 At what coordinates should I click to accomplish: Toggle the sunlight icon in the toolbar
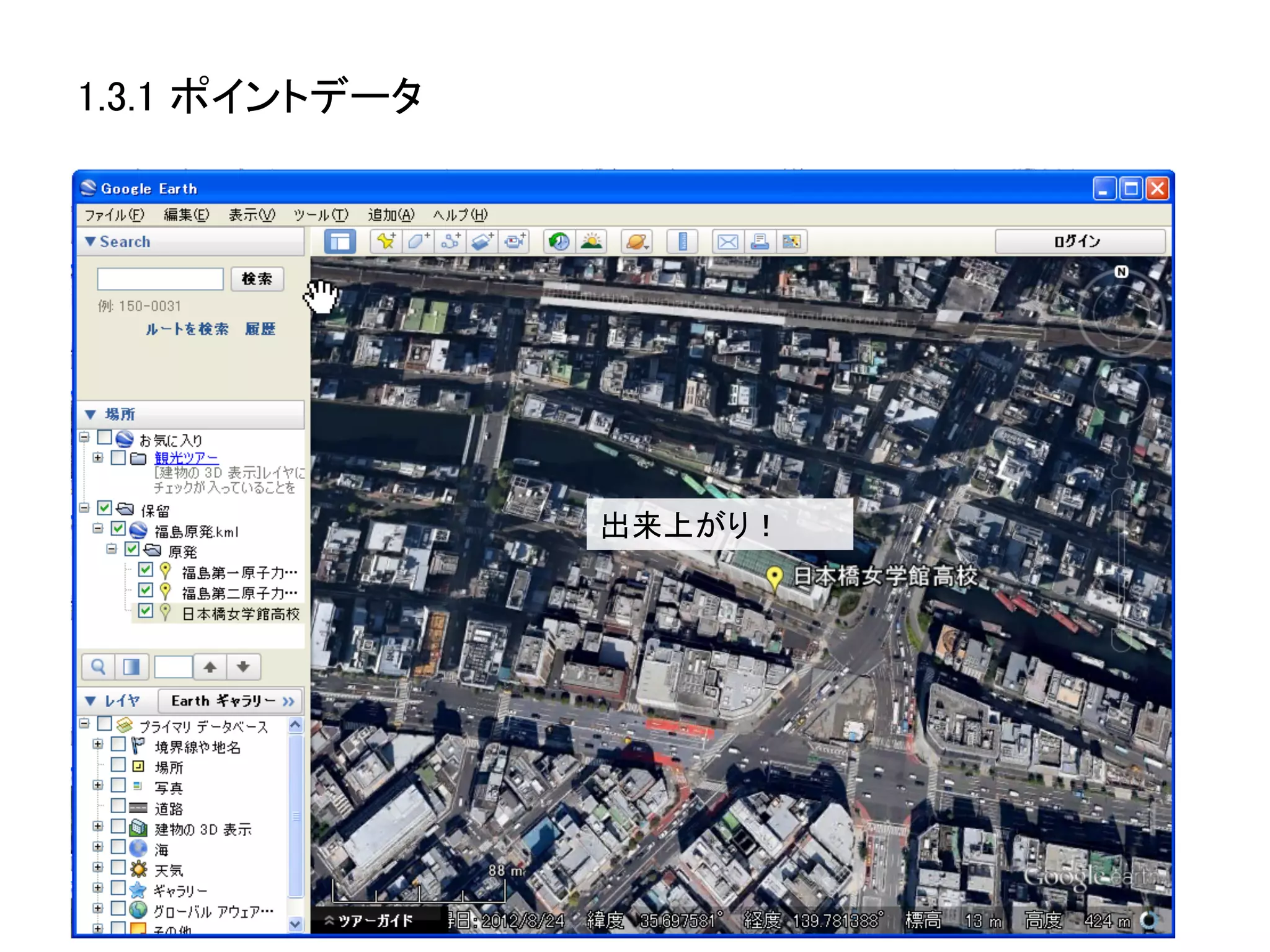591,242
